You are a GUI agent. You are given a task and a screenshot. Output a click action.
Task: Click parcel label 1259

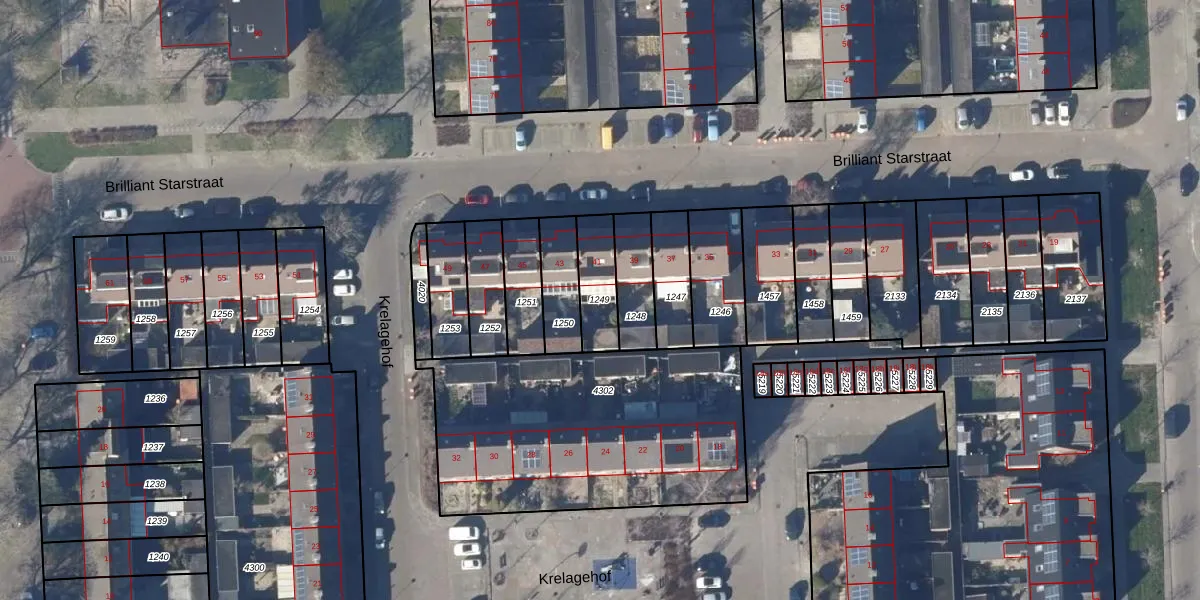coord(106,340)
